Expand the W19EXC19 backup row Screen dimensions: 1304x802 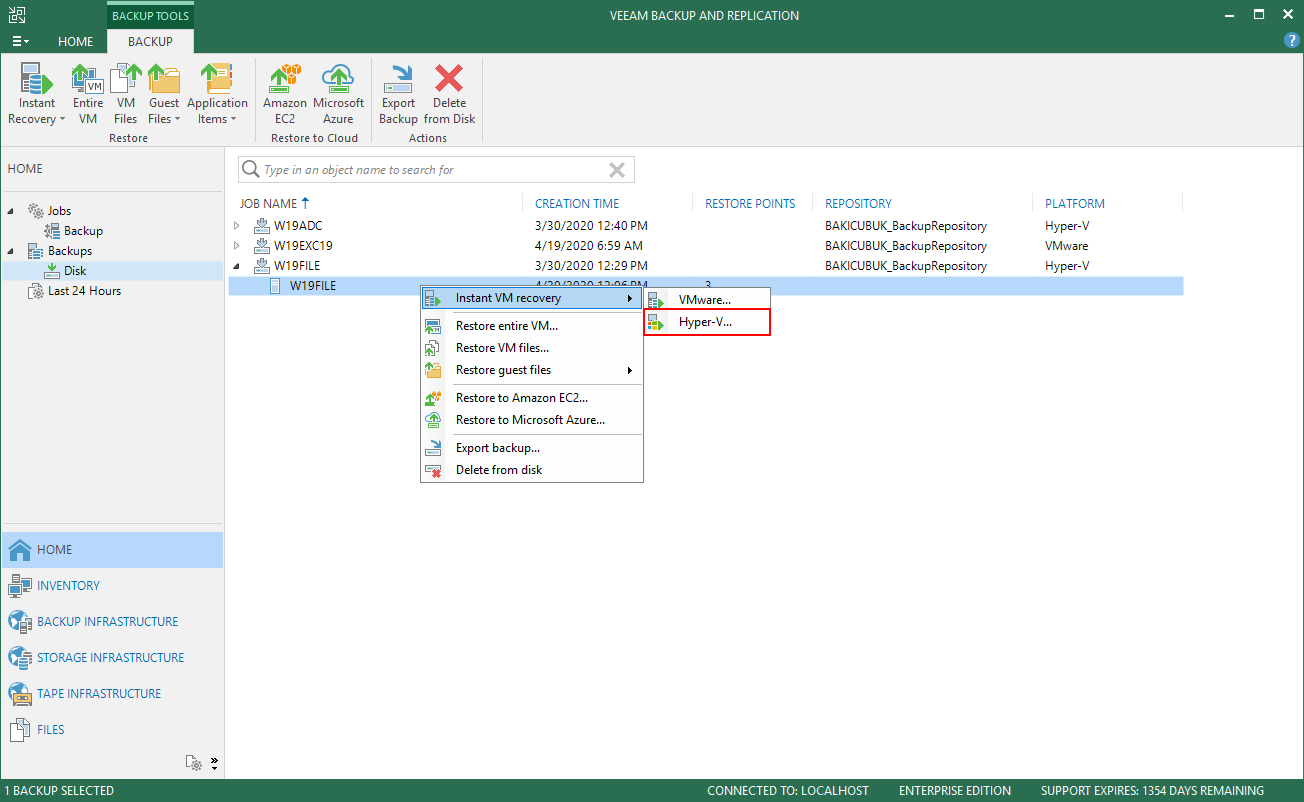(237, 246)
